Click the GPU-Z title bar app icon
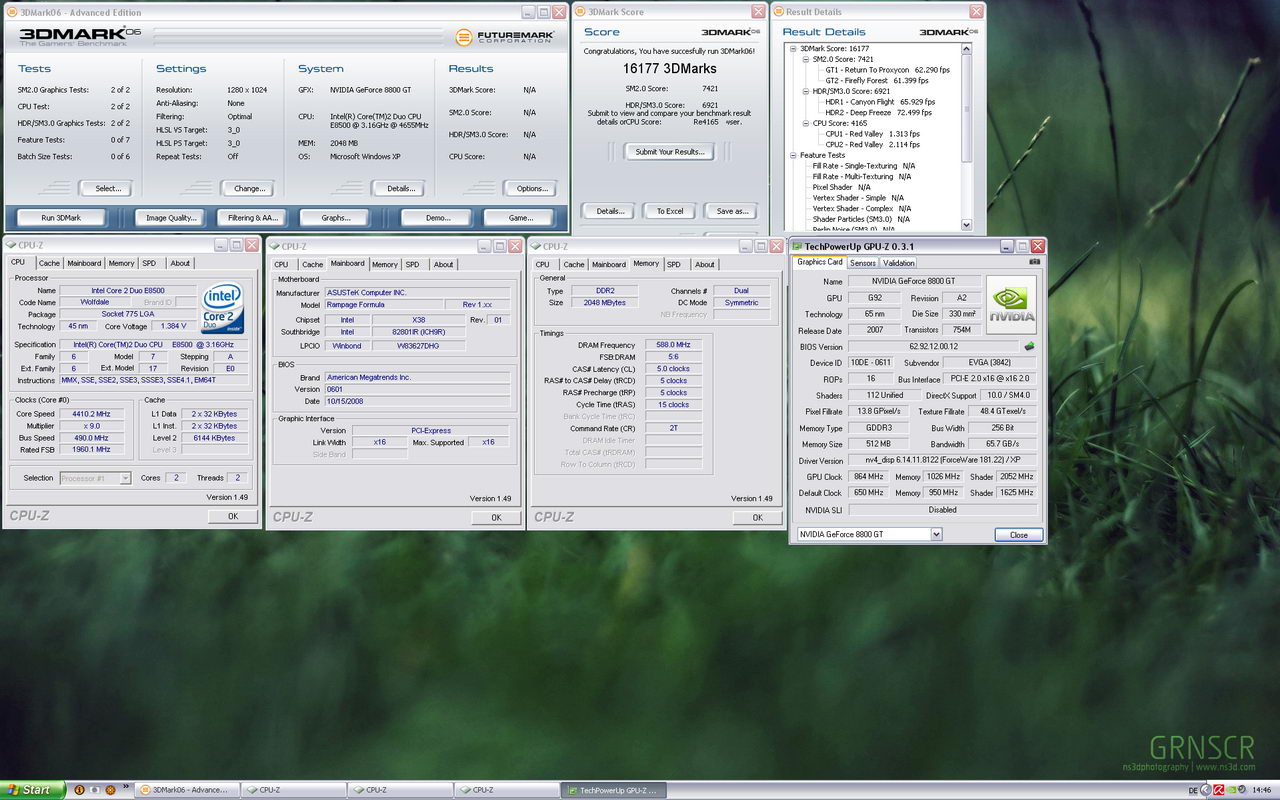The height and width of the screenshot is (800, 1280). point(797,246)
